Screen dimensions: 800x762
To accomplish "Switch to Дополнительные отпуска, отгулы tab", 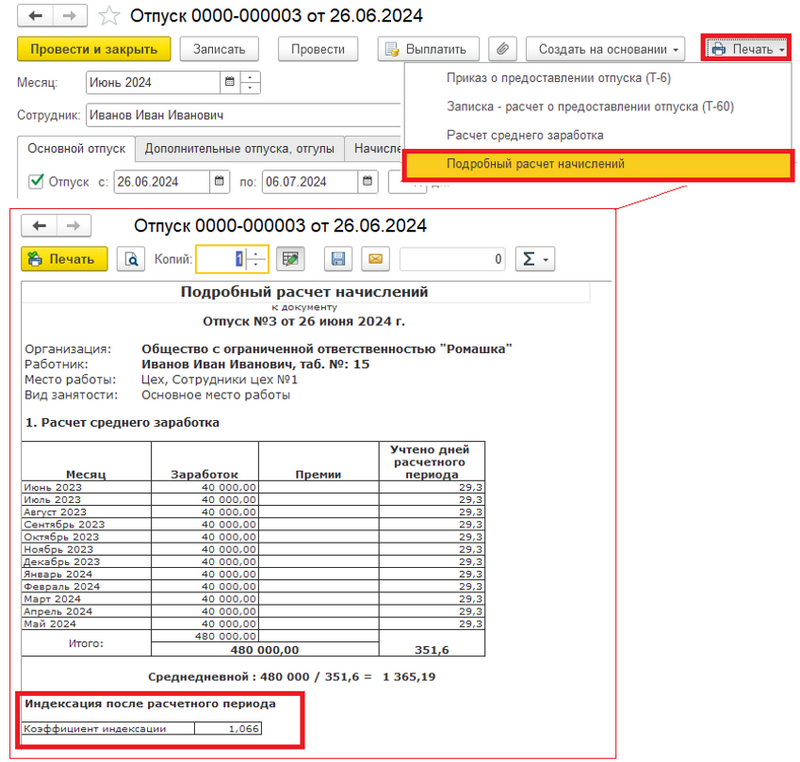I will [238, 149].
